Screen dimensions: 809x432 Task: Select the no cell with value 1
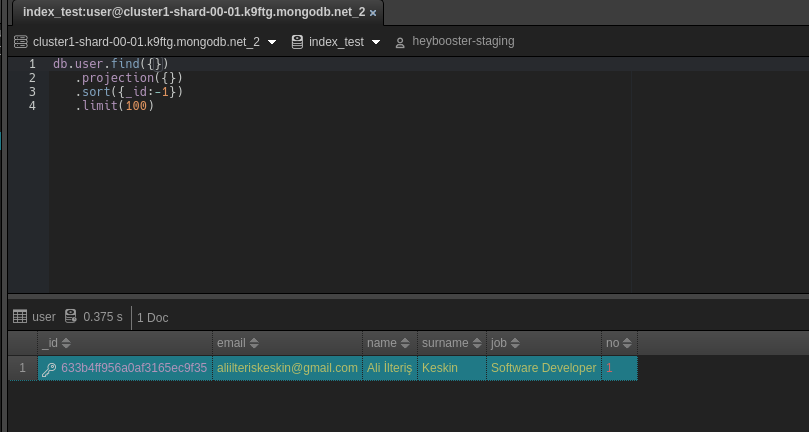[x=619, y=368]
